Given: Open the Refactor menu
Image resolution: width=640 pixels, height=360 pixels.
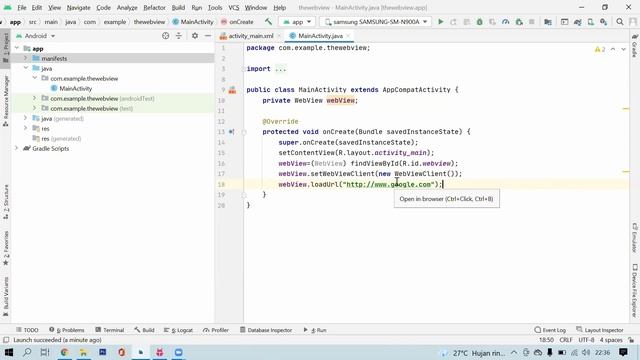Looking at the screenshot, I should [154, 7].
